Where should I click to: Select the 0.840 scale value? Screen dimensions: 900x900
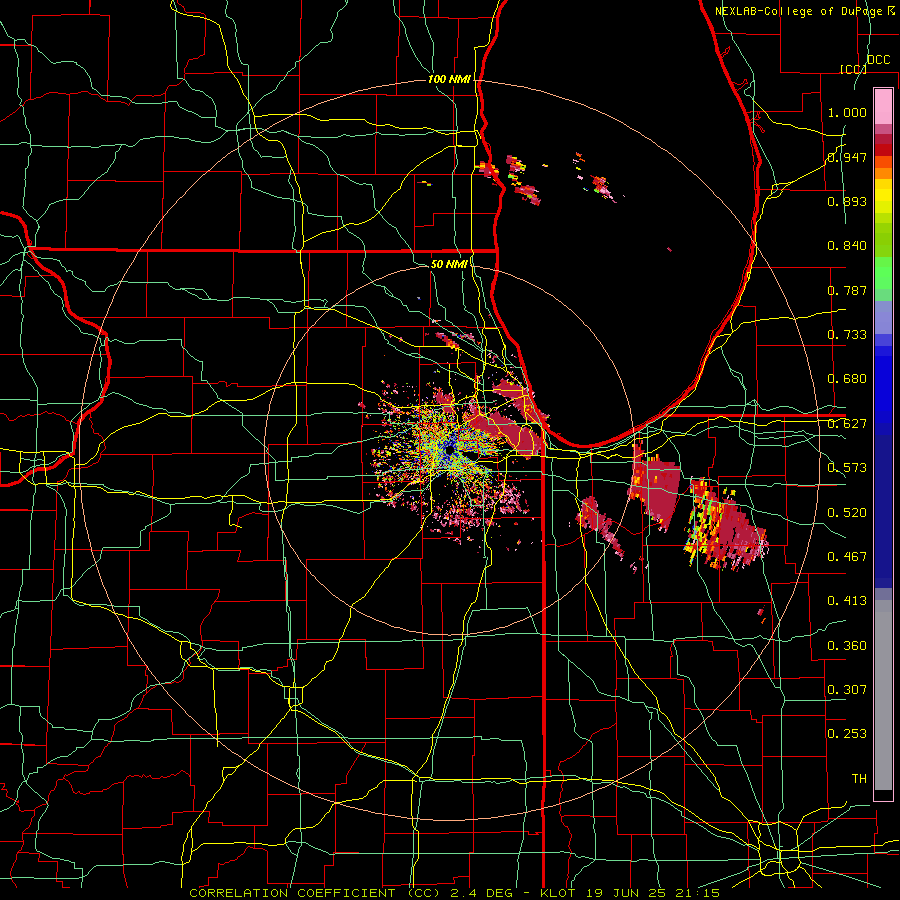pyautogui.click(x=847, y=246)
